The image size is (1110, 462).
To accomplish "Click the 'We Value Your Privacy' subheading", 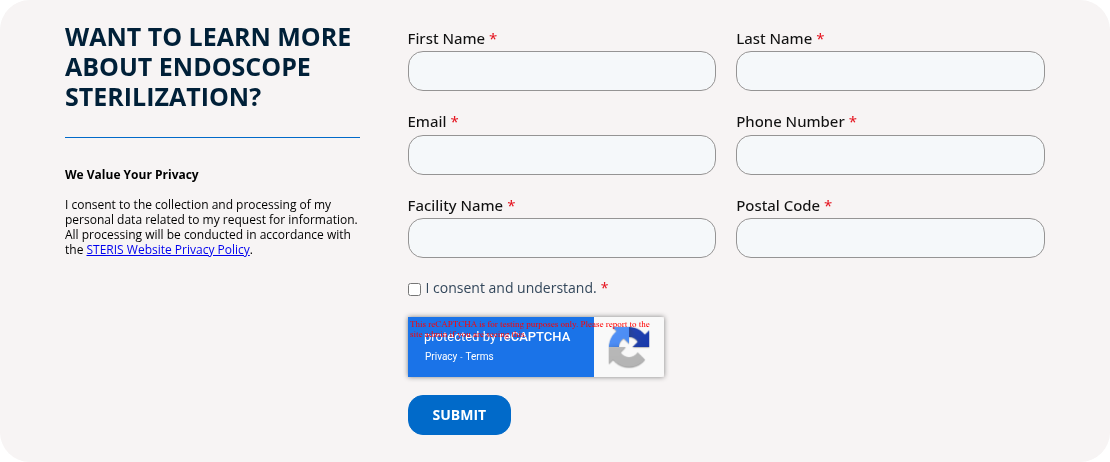I will click(x=132, y=175).
